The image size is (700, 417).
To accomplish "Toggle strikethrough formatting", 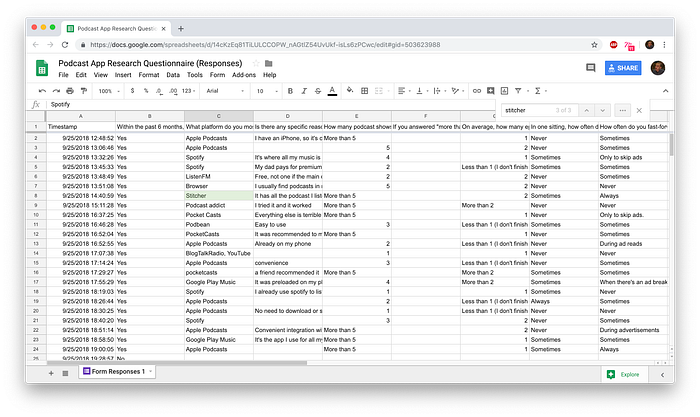I will click(x=318, y=91).
